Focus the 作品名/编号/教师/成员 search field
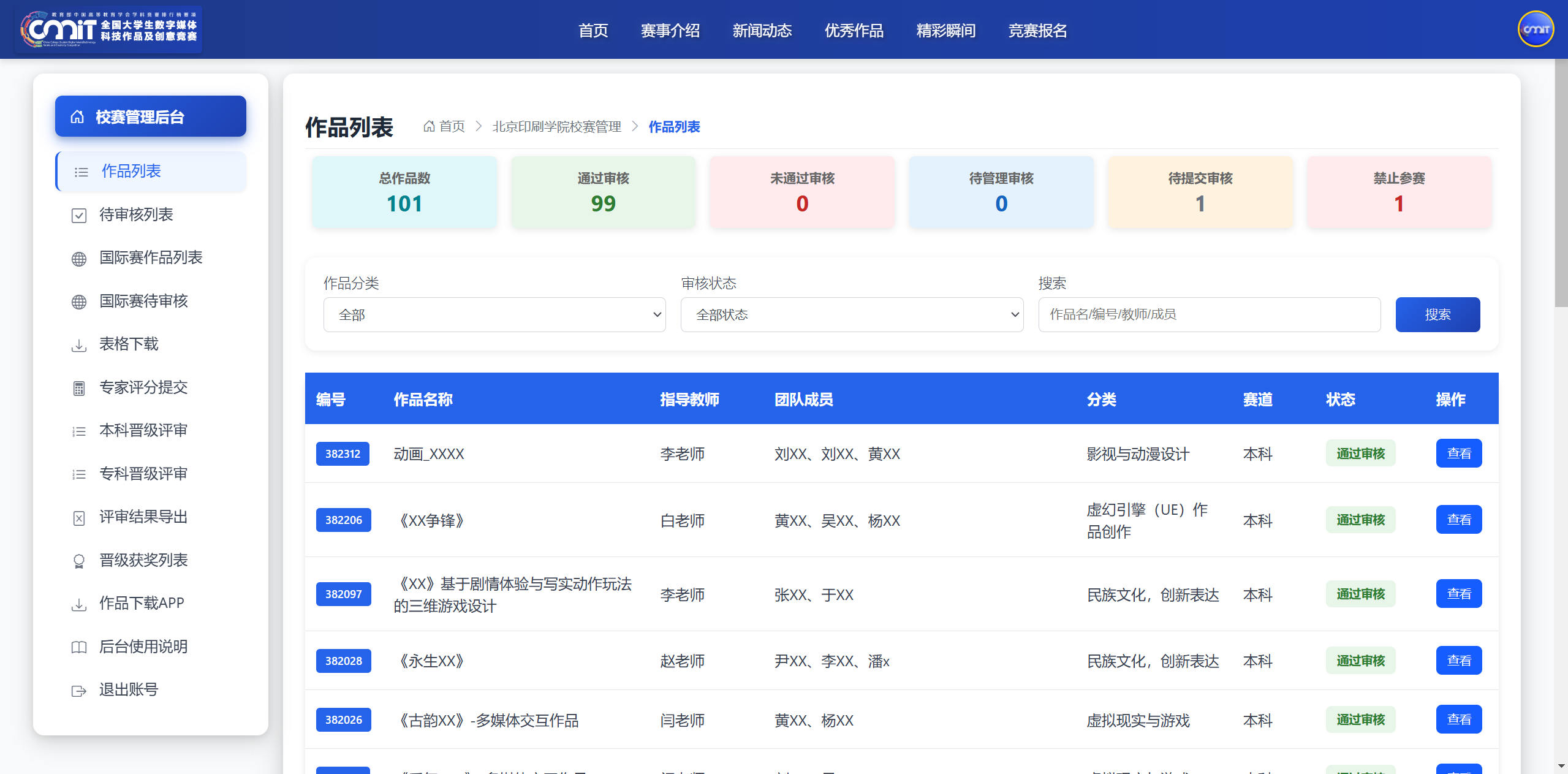The width and height of the screenshot is (1568, 774). pyautogui.click(x=1209, y=314)
